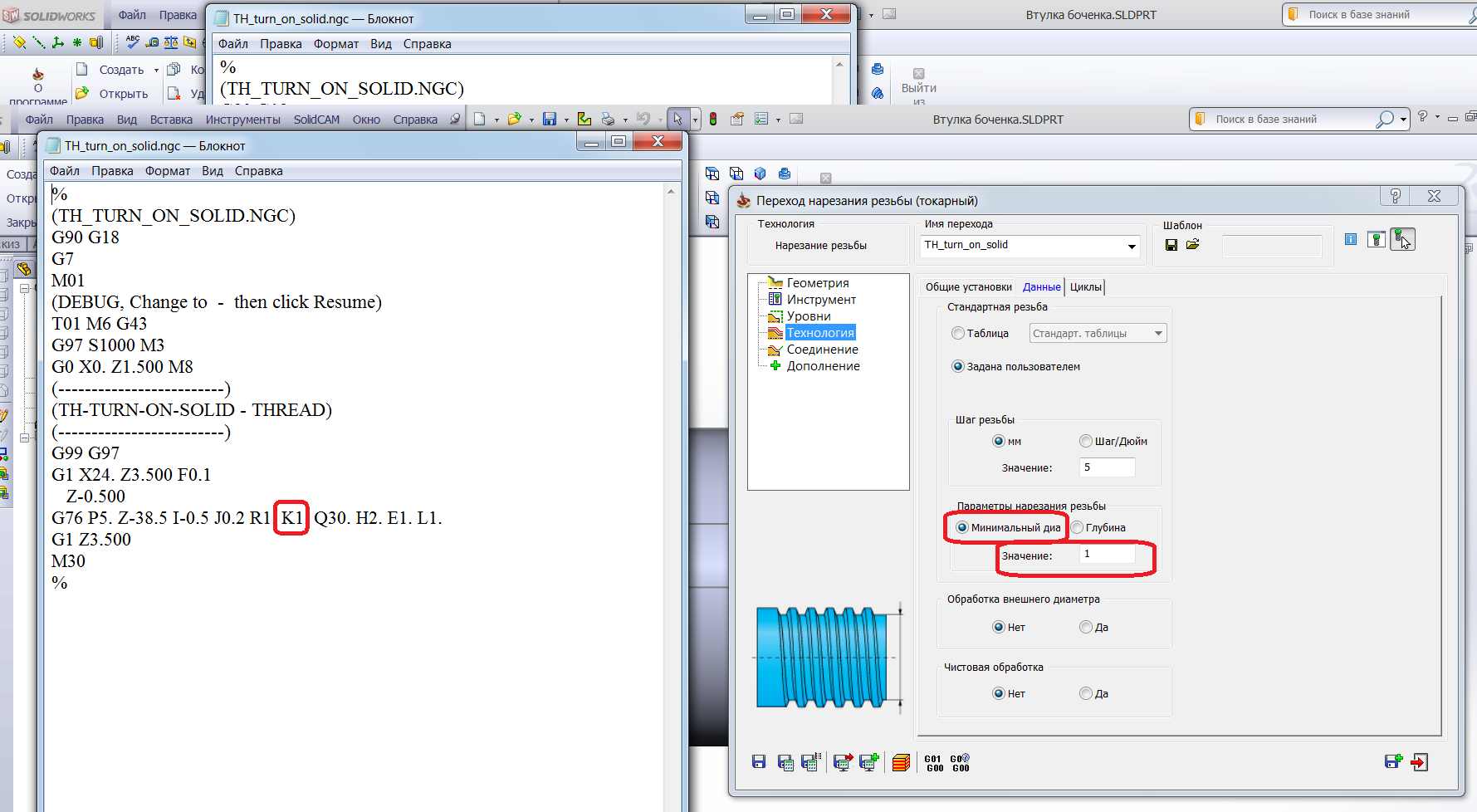The width and height of the screenshot is (1477, 812).
Task: Click the save-with-plus icon near exit
Action: tap(1394, 762)
